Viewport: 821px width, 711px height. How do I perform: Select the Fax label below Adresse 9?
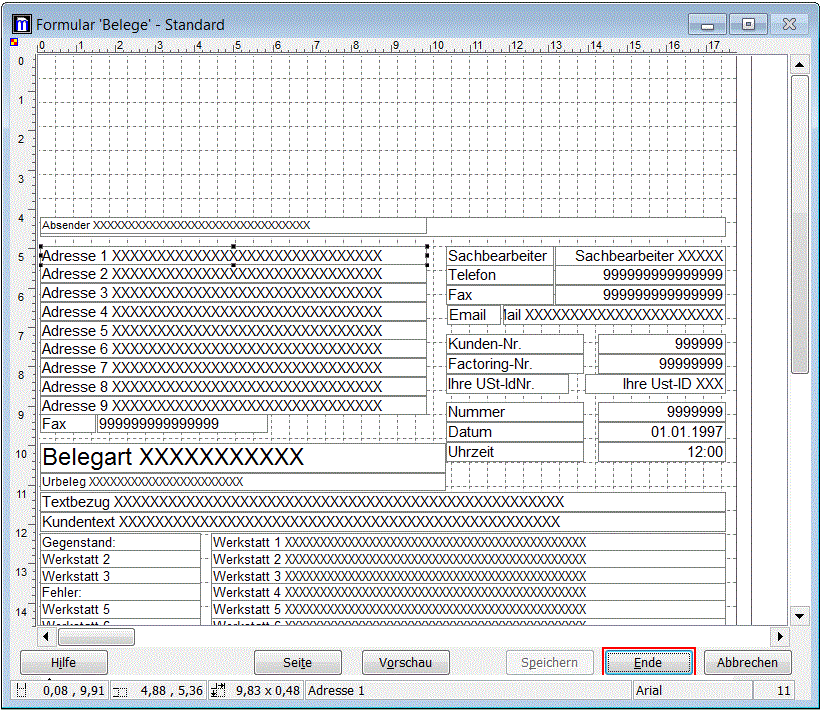pos(68,424)
